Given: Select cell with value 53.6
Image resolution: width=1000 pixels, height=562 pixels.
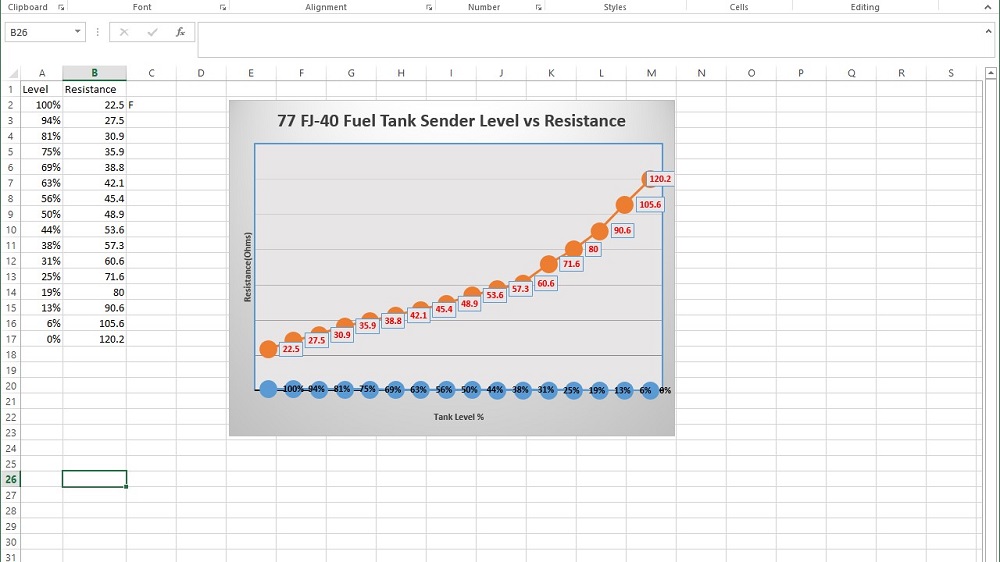Looking at the screenshot, I should pyautogui.click(x=94, y=230).
